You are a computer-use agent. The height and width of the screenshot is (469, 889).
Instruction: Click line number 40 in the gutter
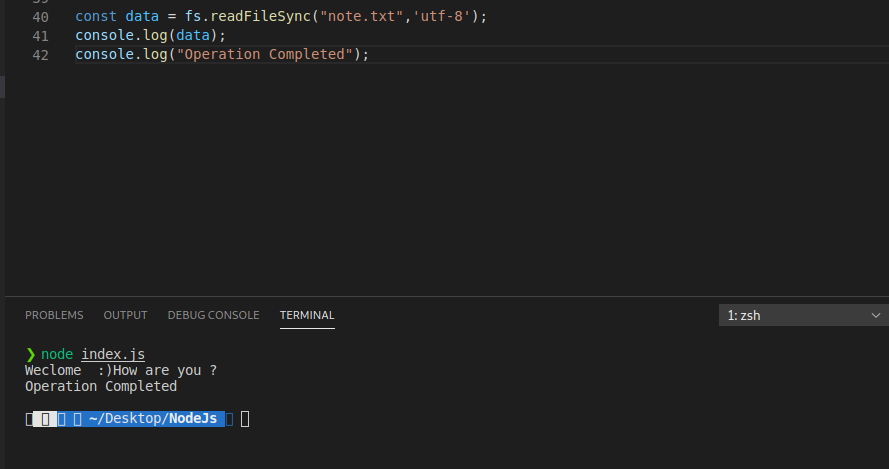tap(40, 17)
